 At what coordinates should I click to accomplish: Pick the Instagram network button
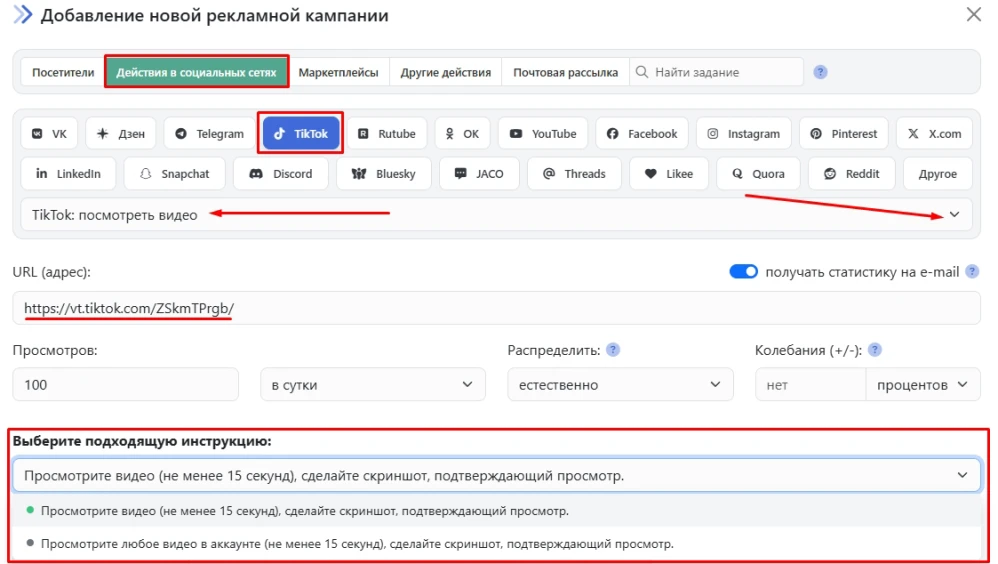(743, 134)
